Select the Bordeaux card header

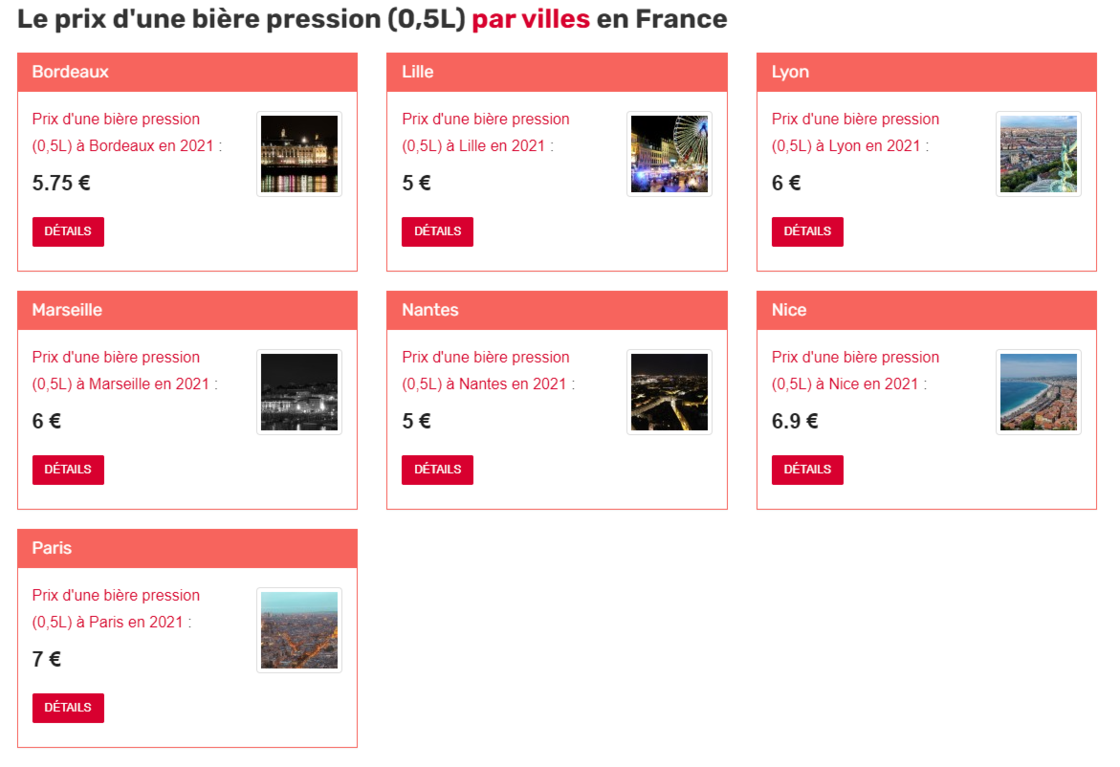(x=187, y=72)
